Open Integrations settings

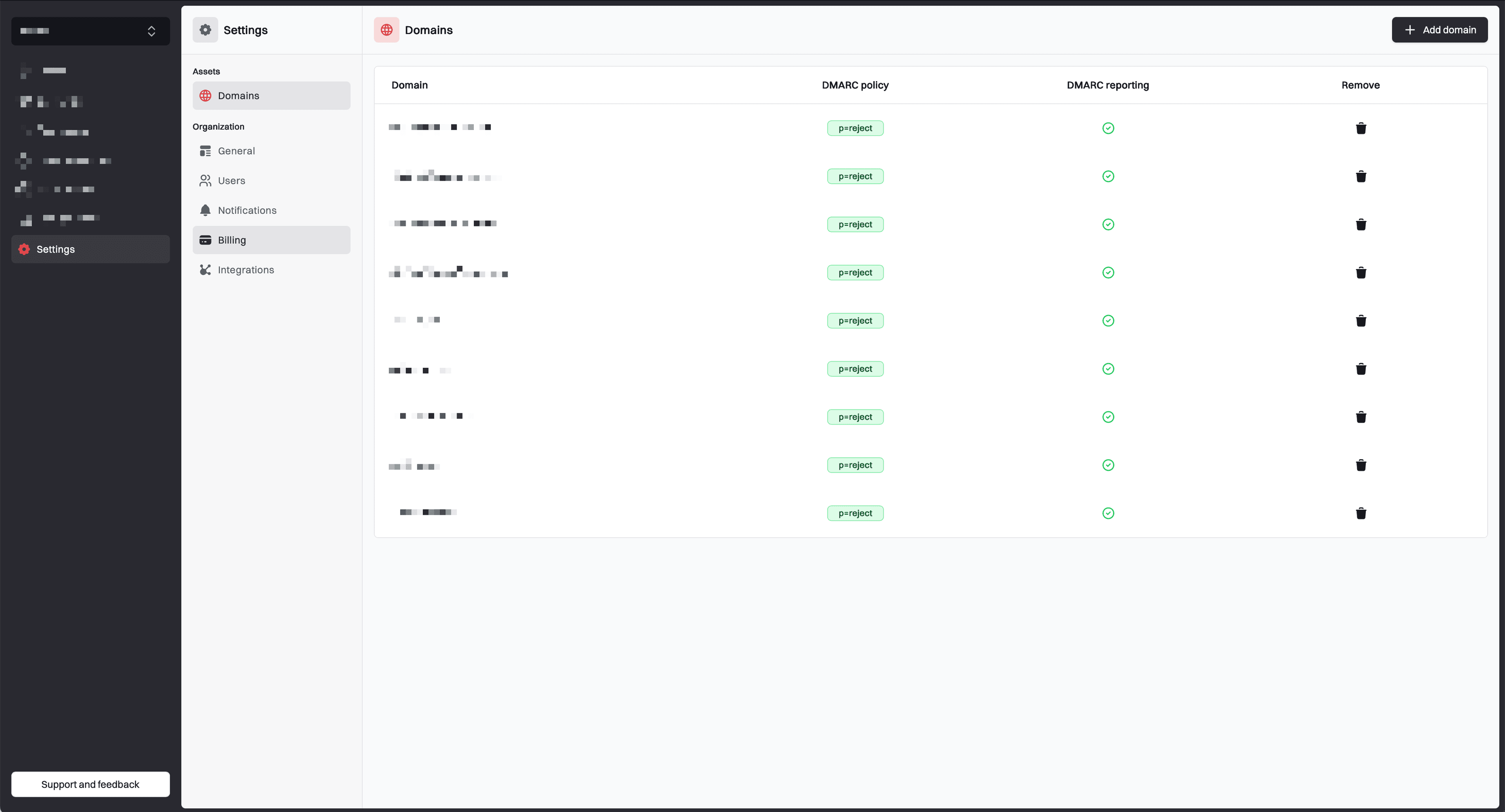pyautogui.click(x=271, y=270)
